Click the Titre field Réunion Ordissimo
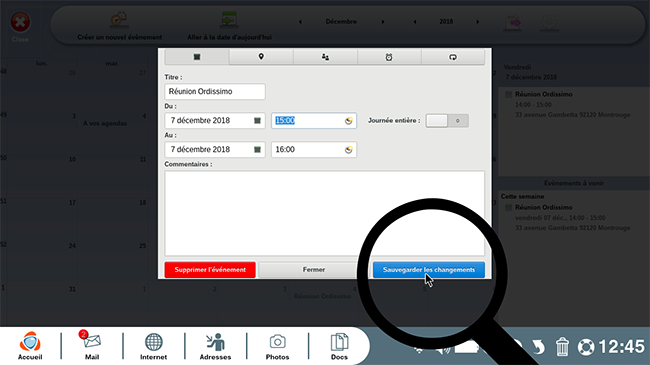 click(215, 92)
